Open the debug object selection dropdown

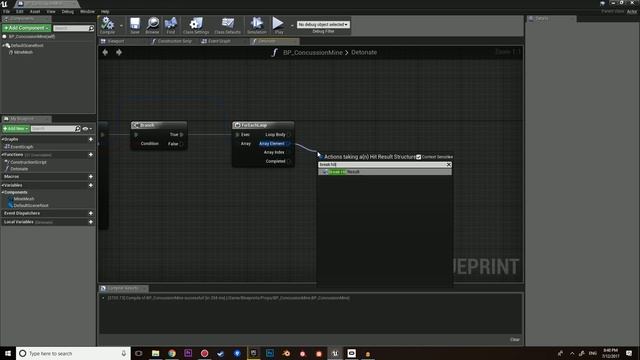323,24
